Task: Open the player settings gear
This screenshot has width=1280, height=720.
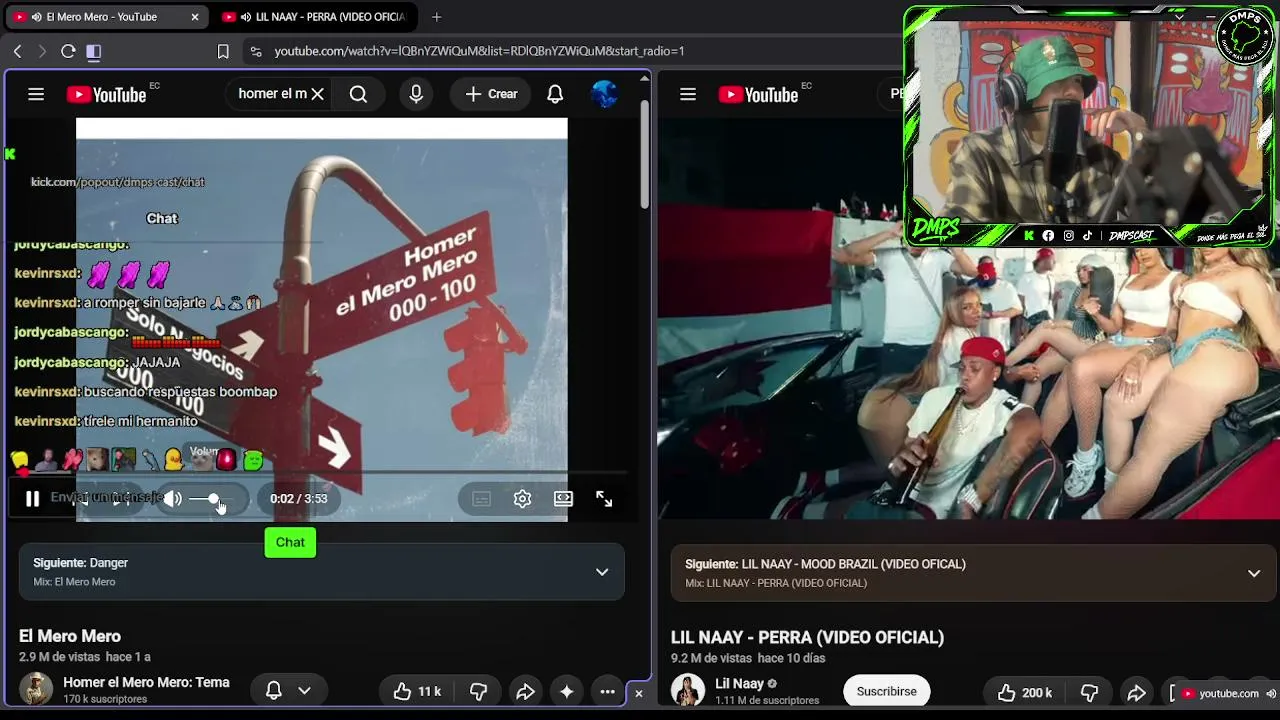Action: [522, 498]
